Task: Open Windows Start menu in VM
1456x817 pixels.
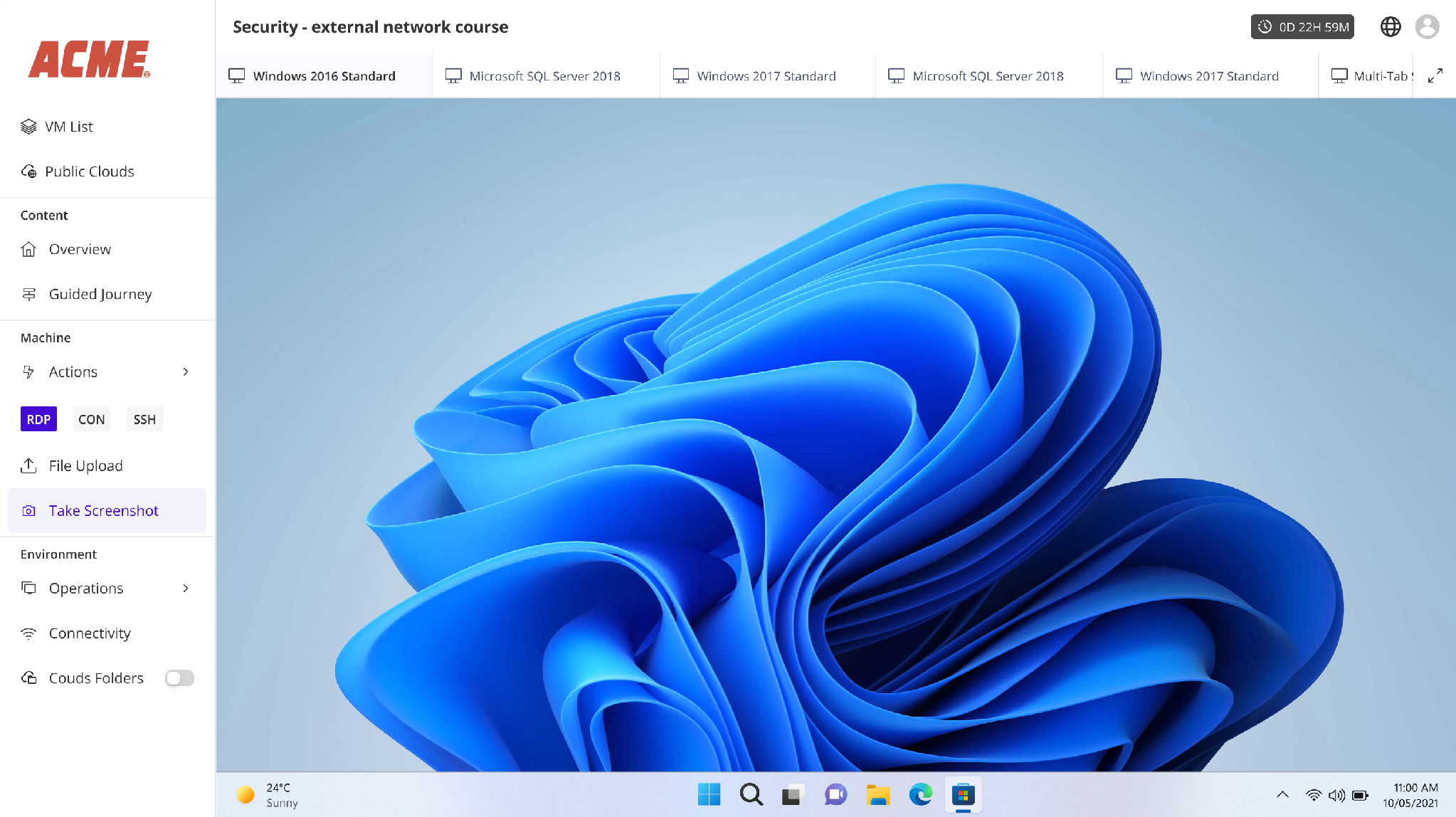Action: (x=709, y=794)
